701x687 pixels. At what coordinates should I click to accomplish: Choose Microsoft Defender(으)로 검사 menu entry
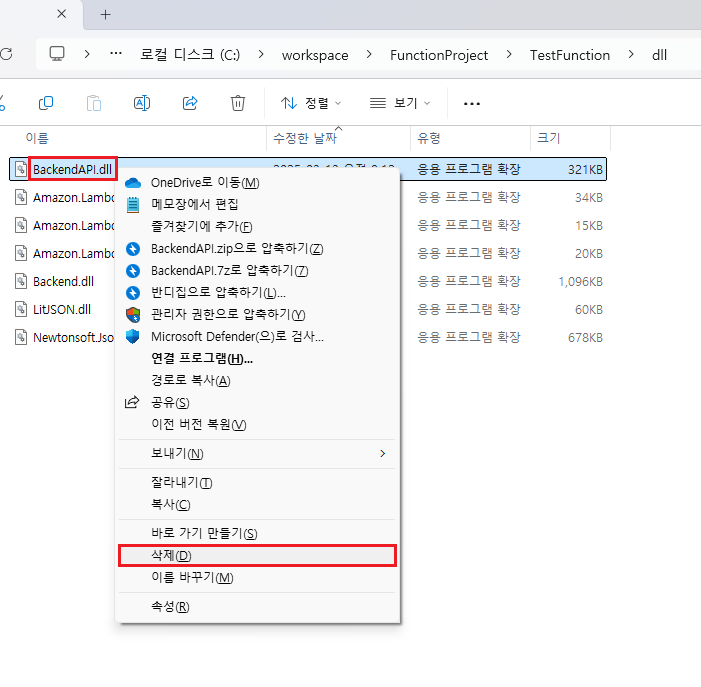pos(257,337)
